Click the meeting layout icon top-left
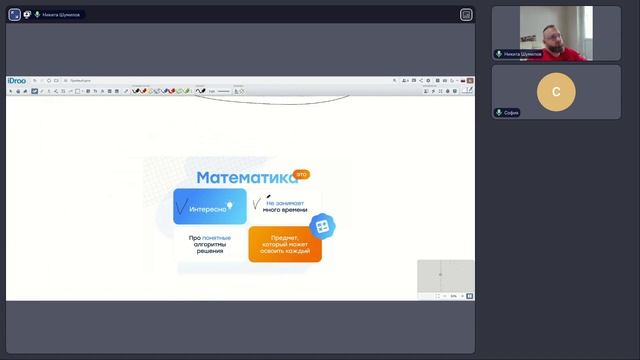Viewport: 640px width, 360px height. 14,15
